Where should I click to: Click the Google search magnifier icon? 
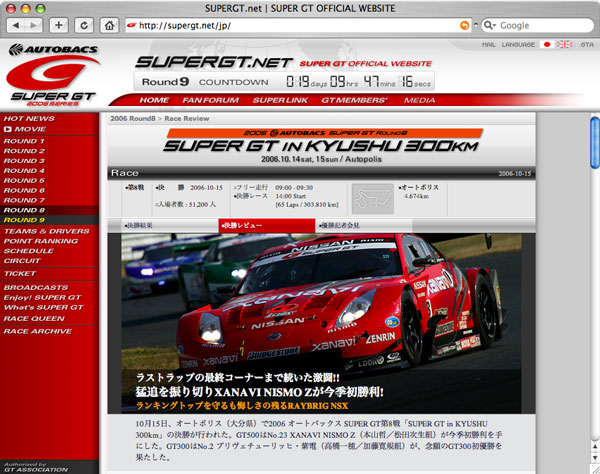coord(489,26)
